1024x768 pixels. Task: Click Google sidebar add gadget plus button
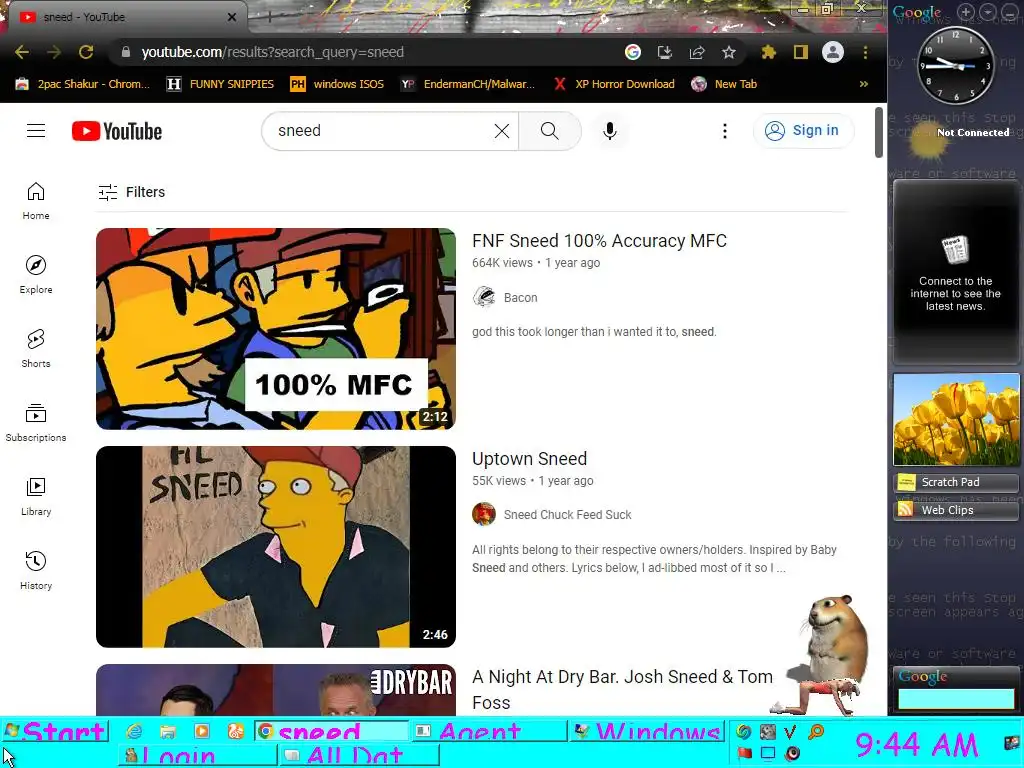click(x=965, y=12)
